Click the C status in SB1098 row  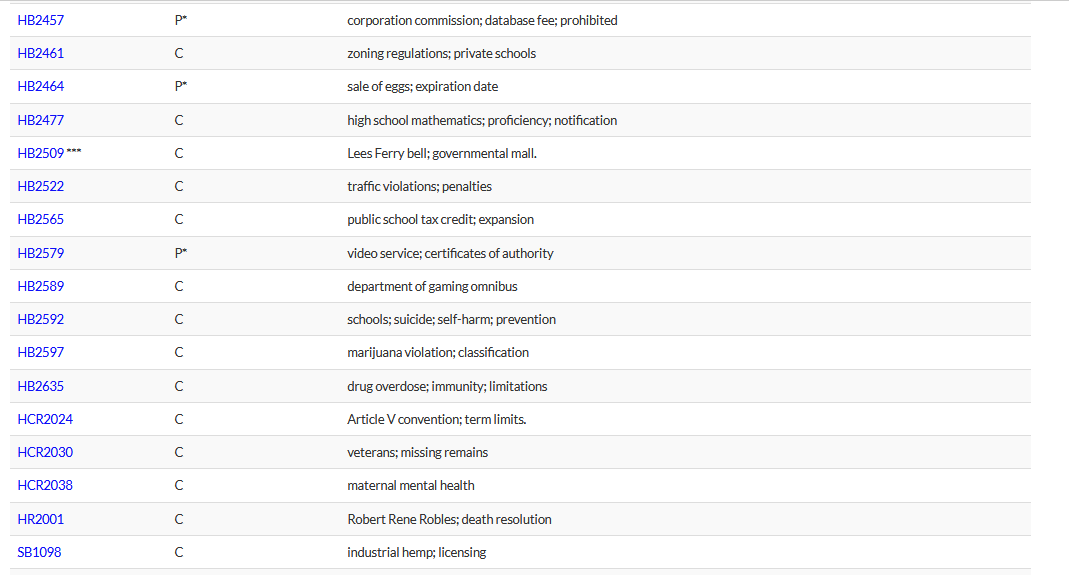[x=179, y=552]
